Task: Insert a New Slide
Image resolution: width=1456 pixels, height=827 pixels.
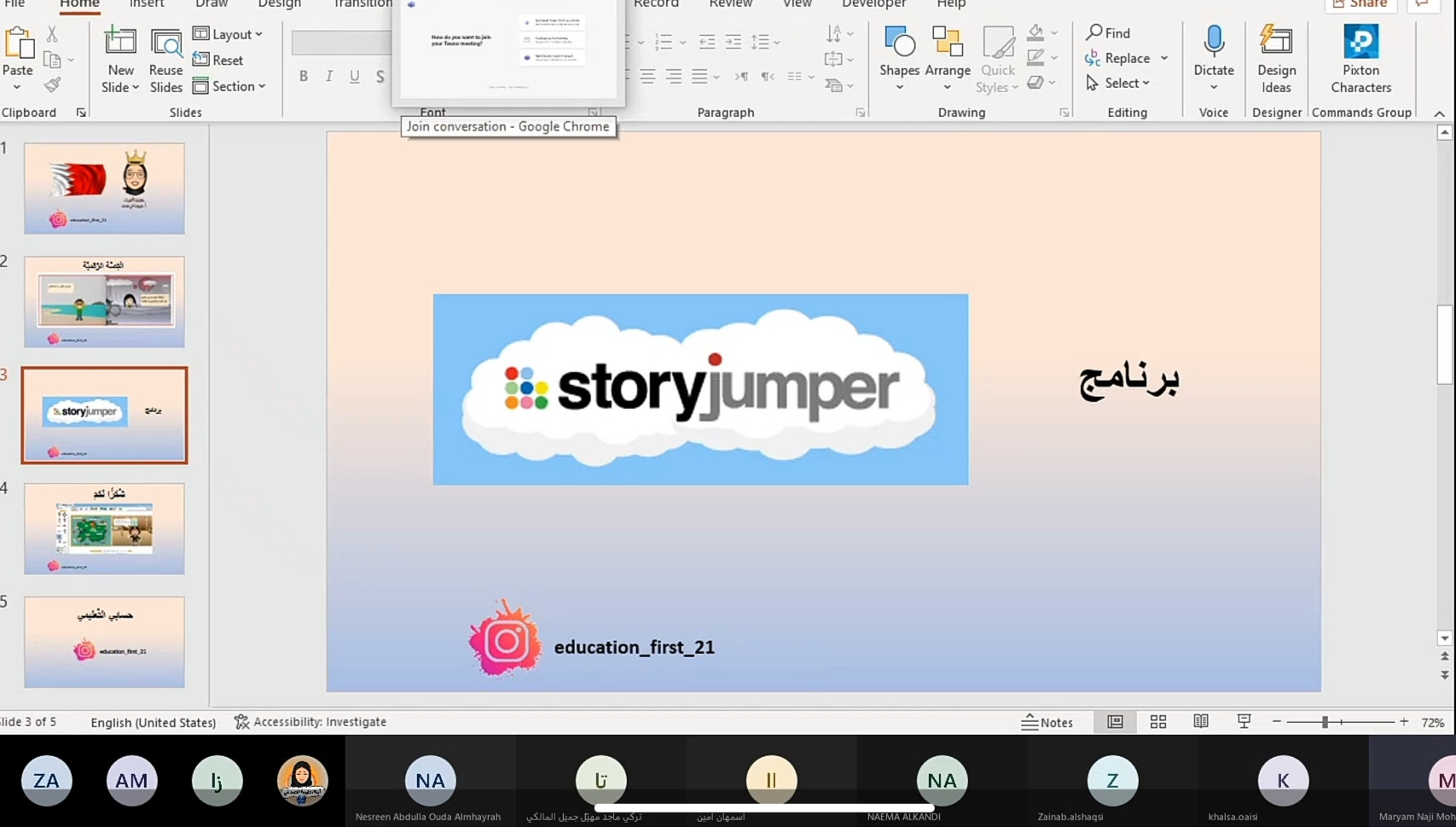Action: 120,60
